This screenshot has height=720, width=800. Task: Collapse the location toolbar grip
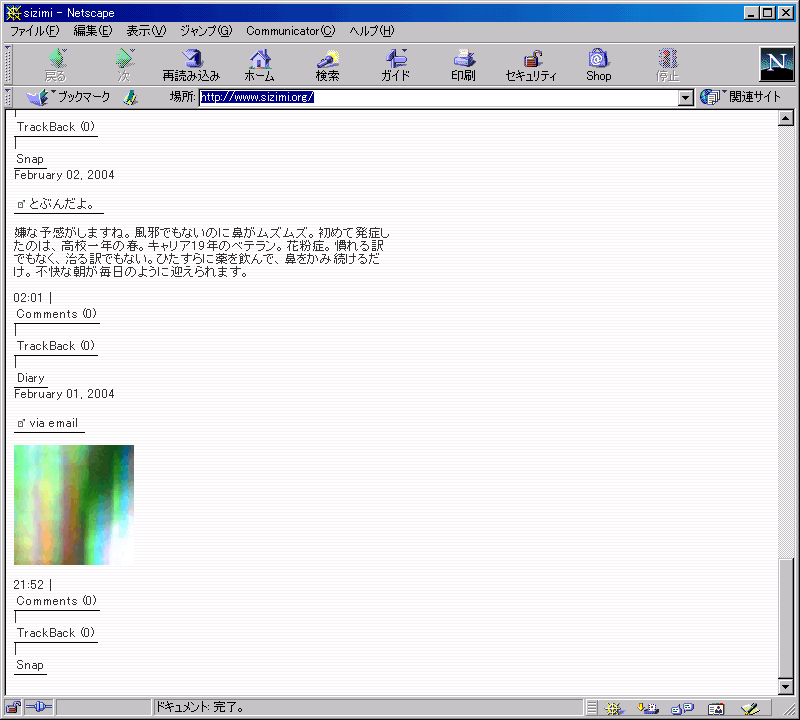(x=8, y=97)
